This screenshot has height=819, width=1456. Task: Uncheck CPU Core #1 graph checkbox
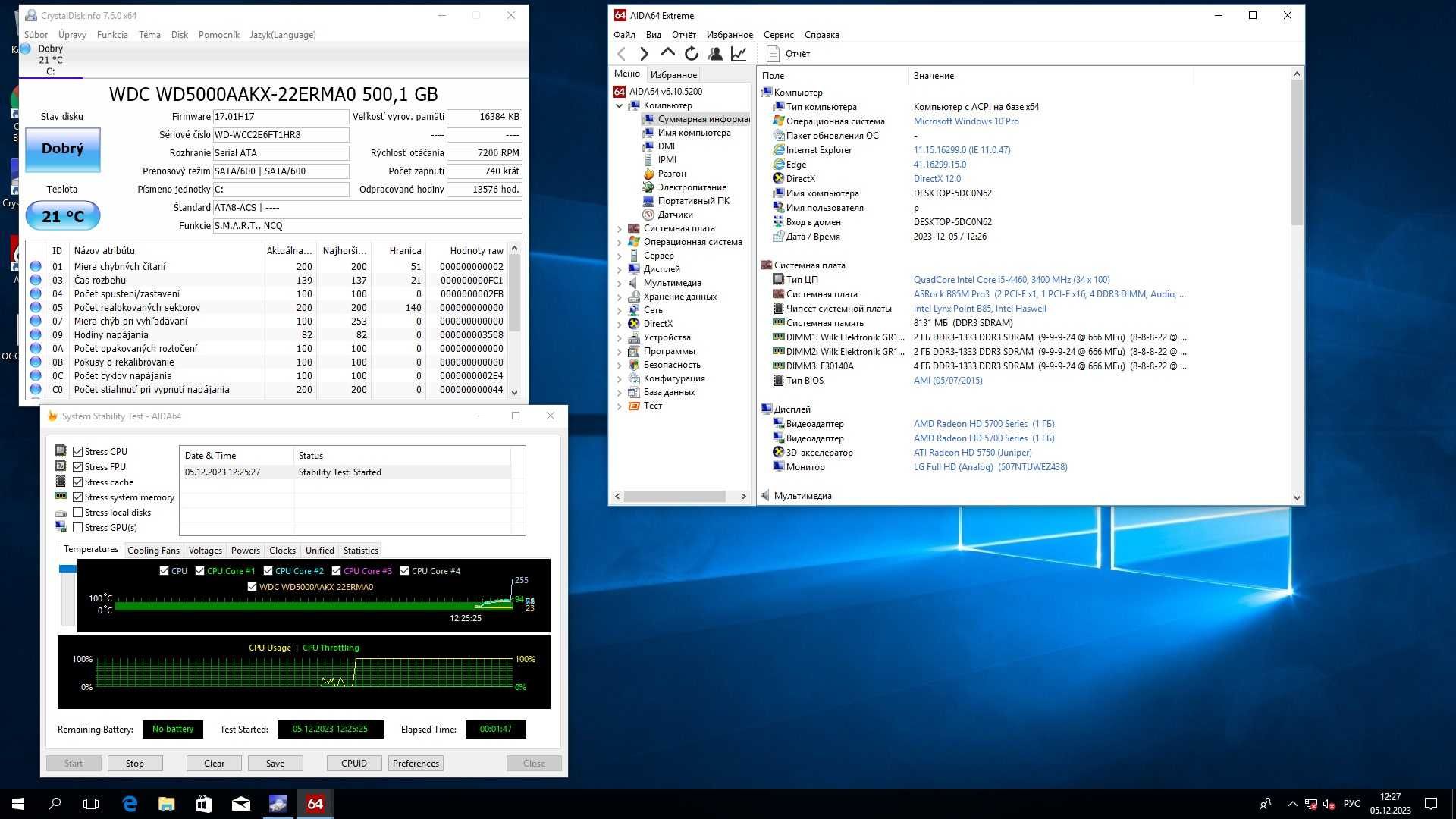point(200,571)
